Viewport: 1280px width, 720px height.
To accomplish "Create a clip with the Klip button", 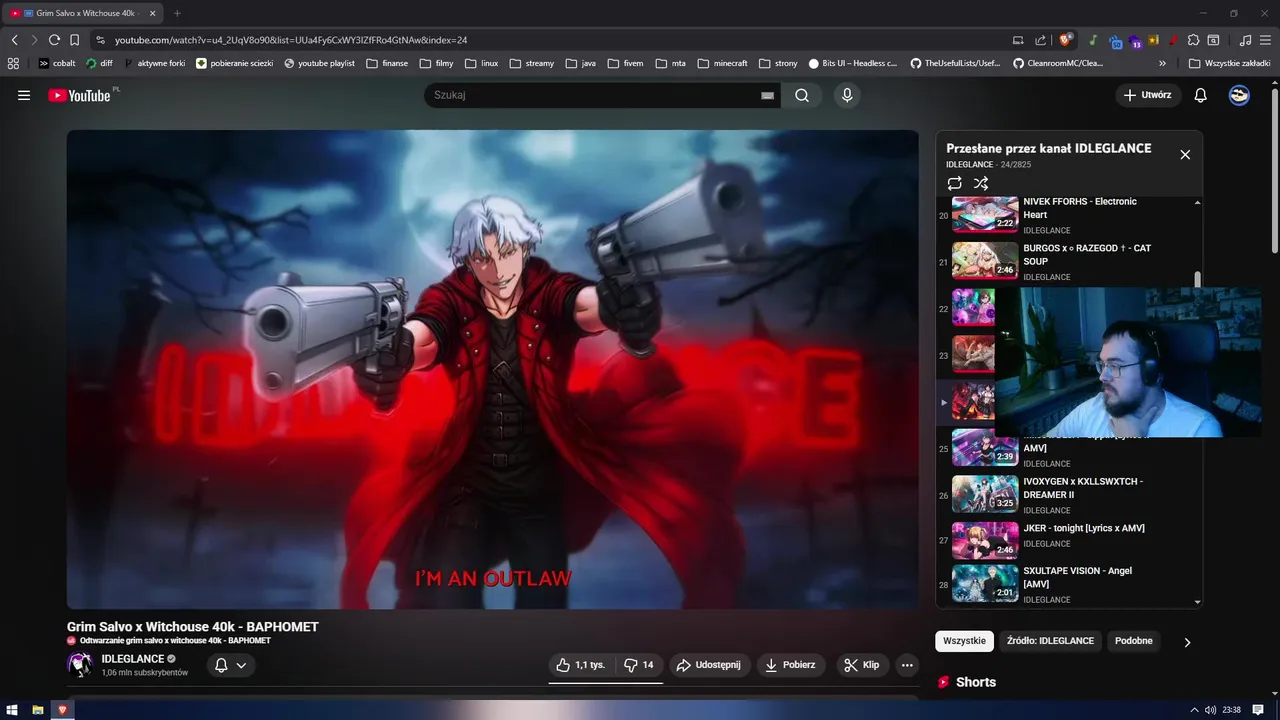I will pos(861,665).
